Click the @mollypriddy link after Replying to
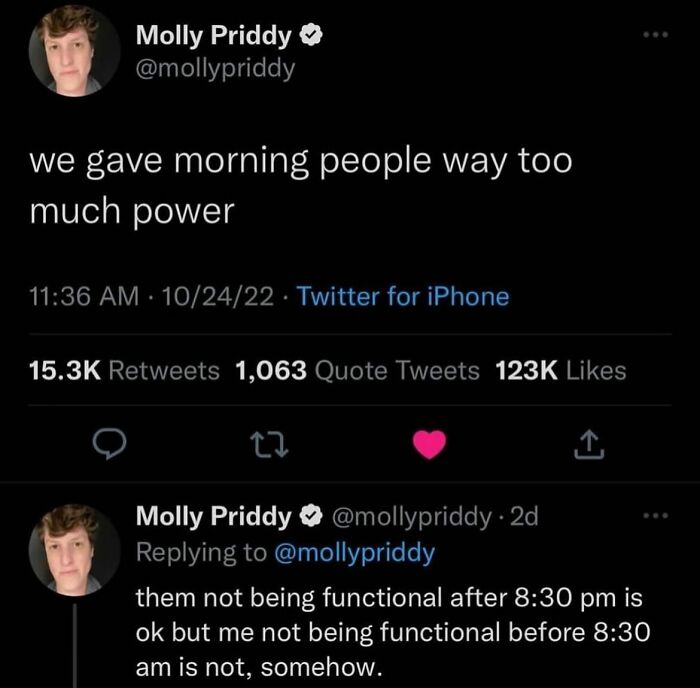Image resolution: width=700 pixels, height=688 pixels. (354, 552)
